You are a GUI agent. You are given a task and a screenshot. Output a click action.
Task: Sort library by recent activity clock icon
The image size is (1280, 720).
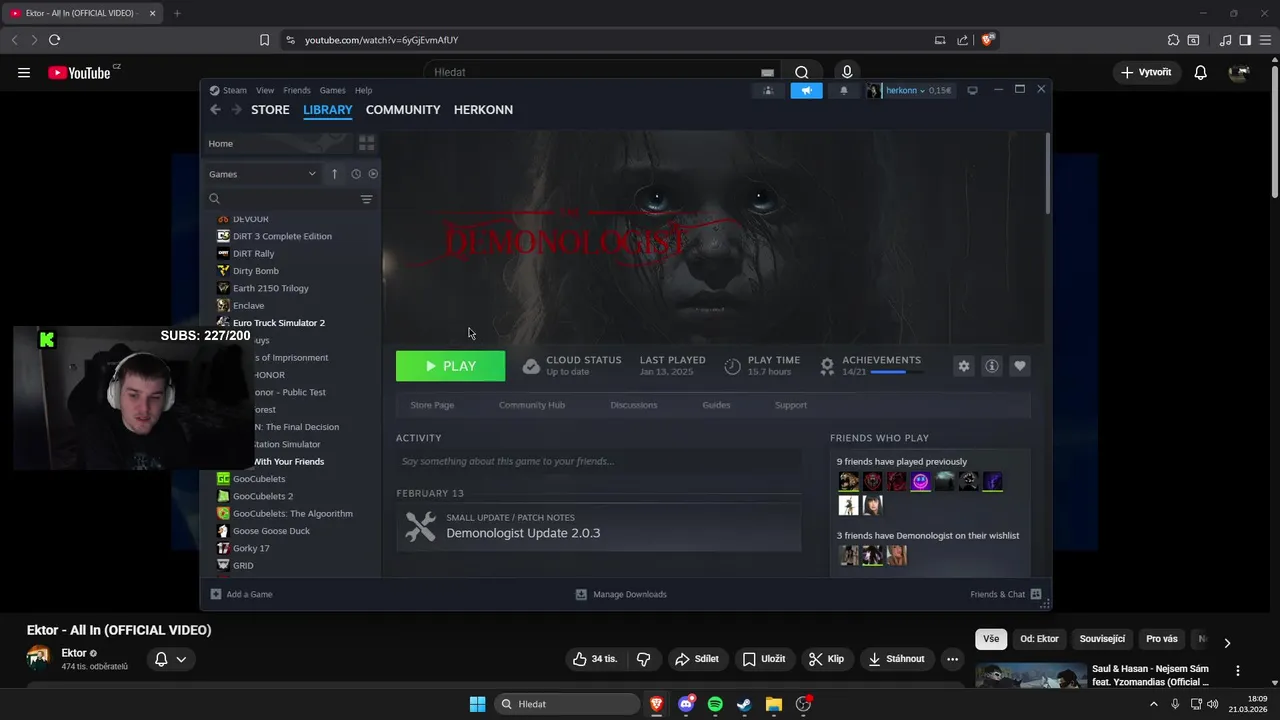pos(356,174)
